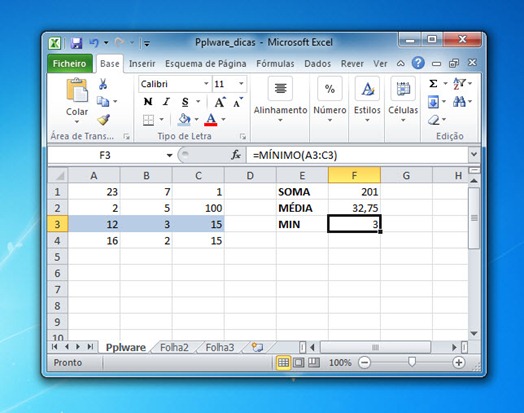Image resolution: width=524 pixels, height=413 pixels.
Task: Open the Ficheiro menu
Action: pos(70,63)
